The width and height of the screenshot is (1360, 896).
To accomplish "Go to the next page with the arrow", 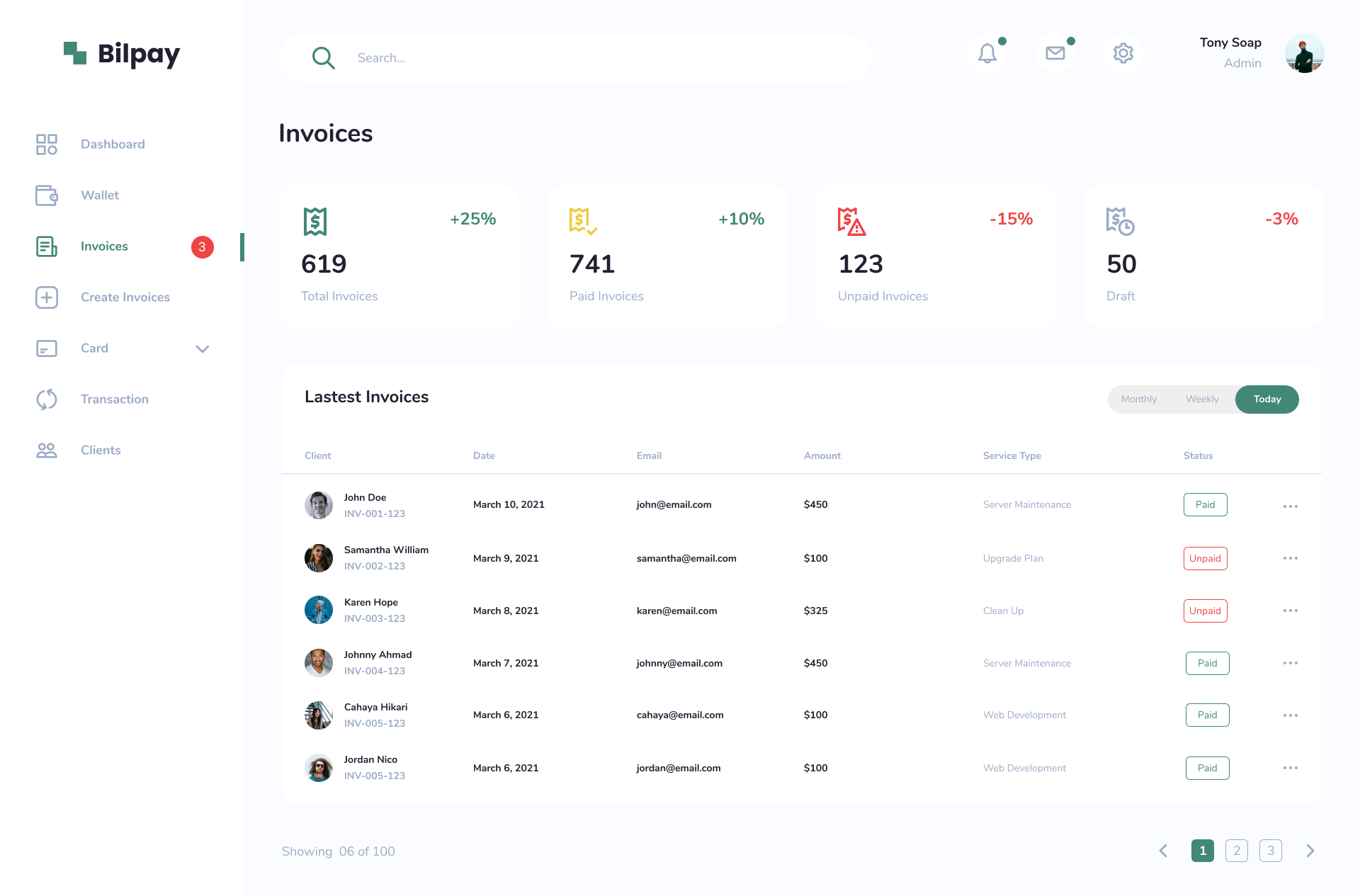I will tap(1310, 851).
